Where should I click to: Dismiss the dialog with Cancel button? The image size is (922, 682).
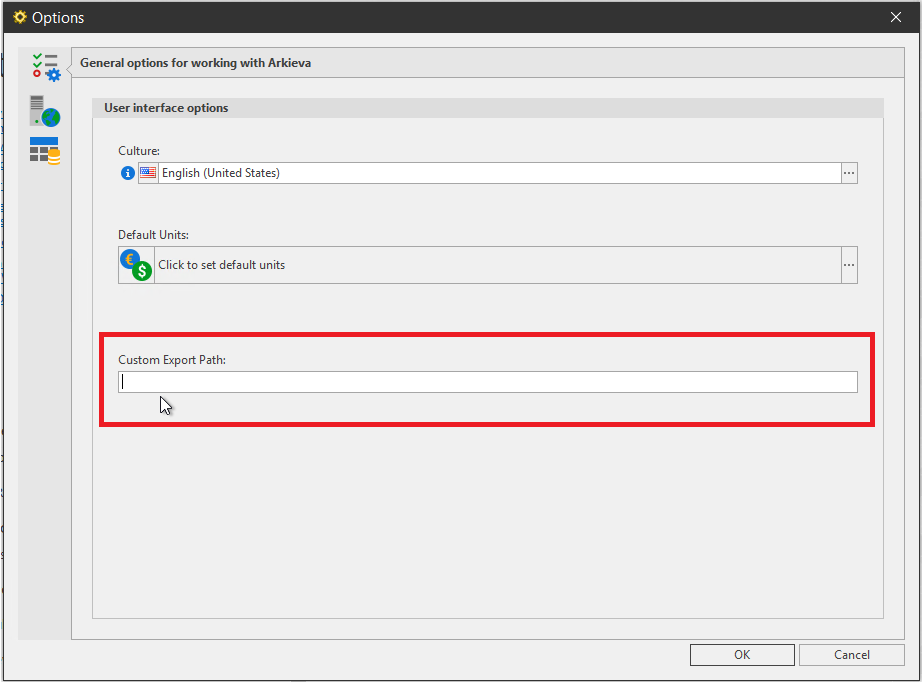tap(851, 655)
